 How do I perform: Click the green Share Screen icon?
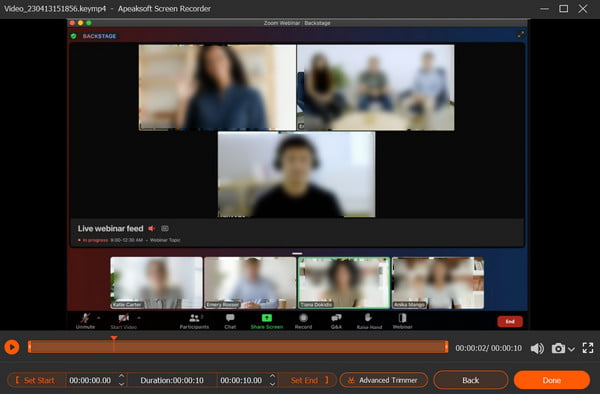tap(267, 318)
